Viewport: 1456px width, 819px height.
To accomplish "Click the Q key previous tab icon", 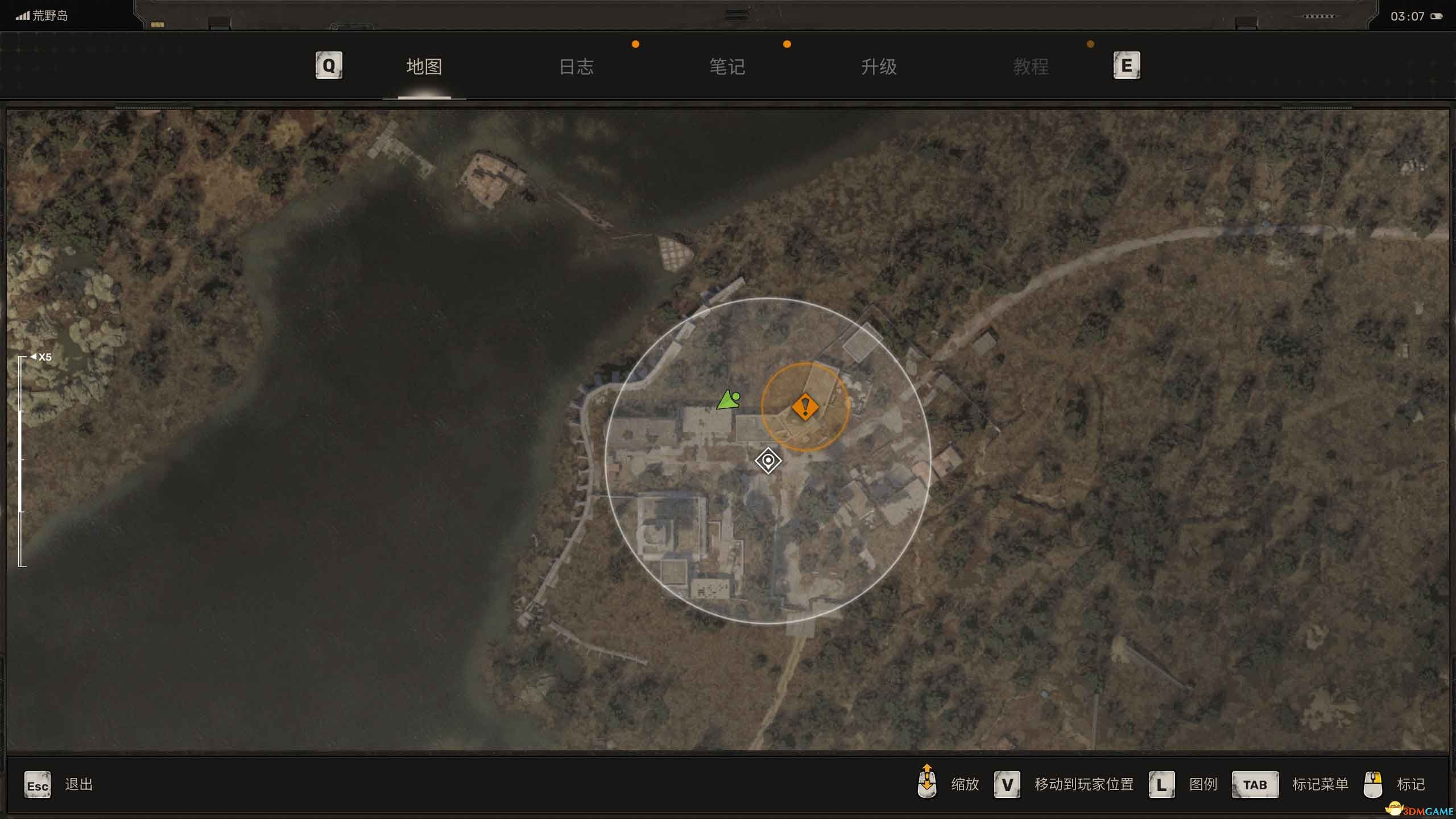I will click(x=329, y=65).
